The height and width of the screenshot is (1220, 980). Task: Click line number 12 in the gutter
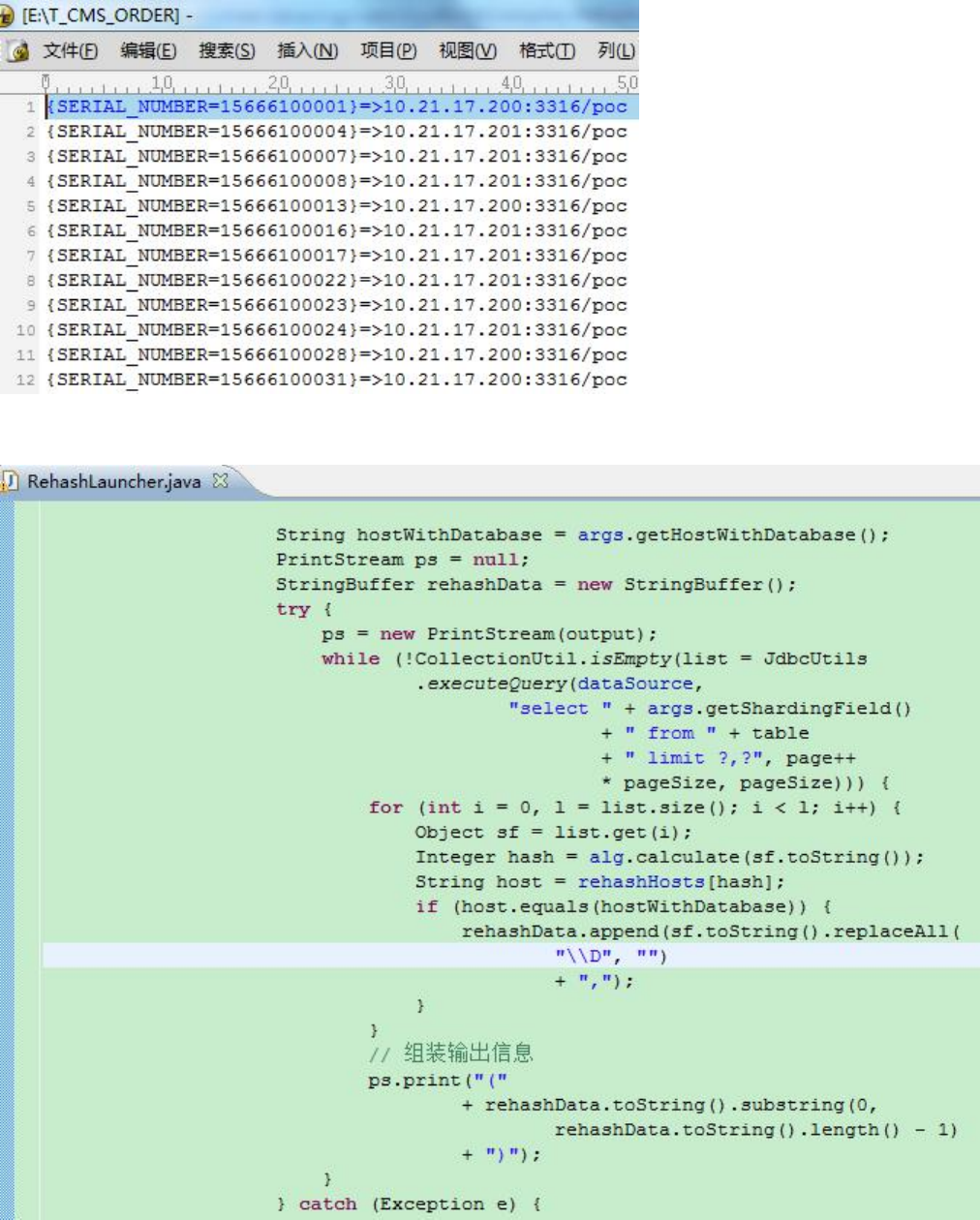click(26, 381)
